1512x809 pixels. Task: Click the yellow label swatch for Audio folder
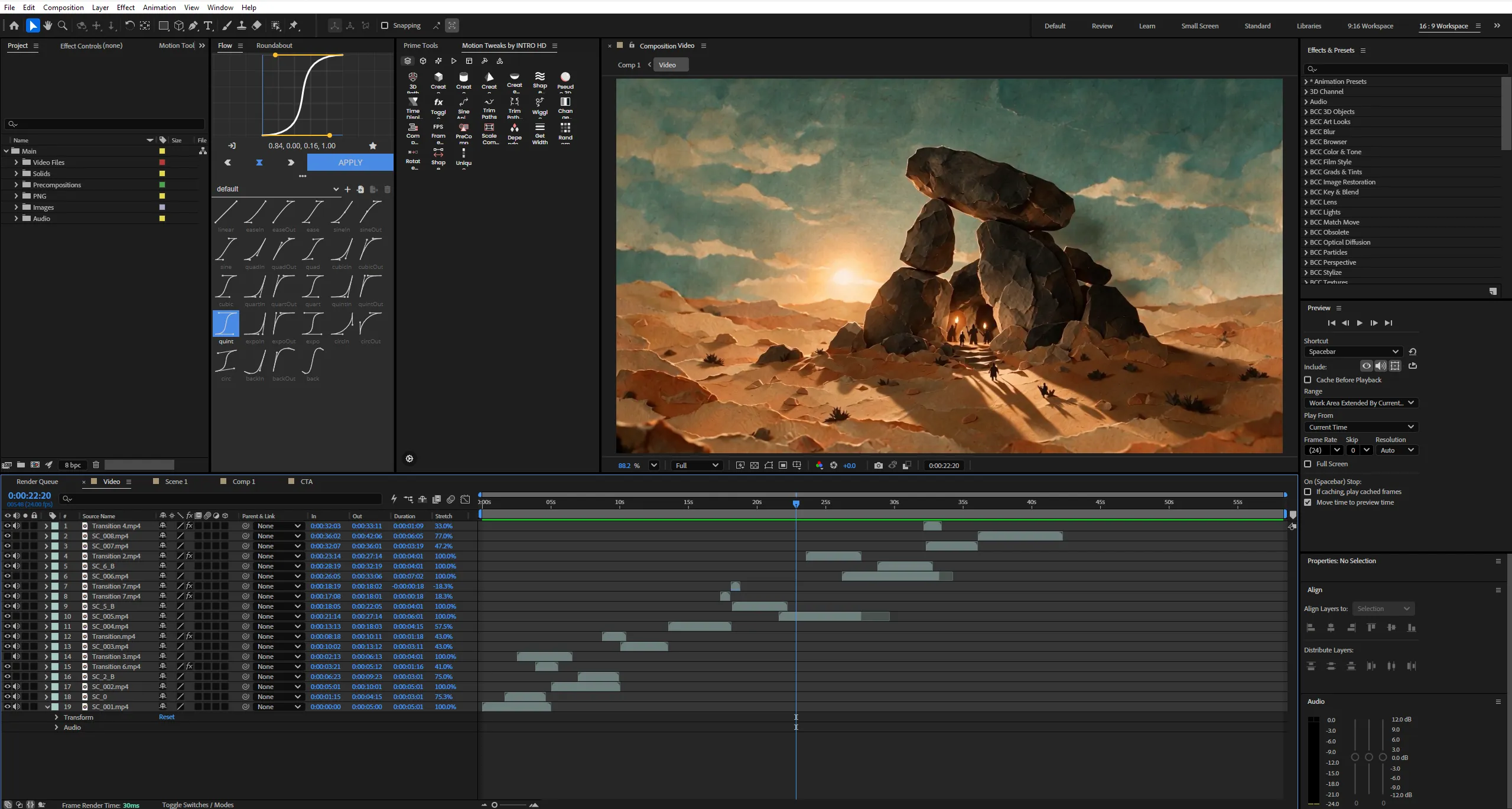click(162, 219)
